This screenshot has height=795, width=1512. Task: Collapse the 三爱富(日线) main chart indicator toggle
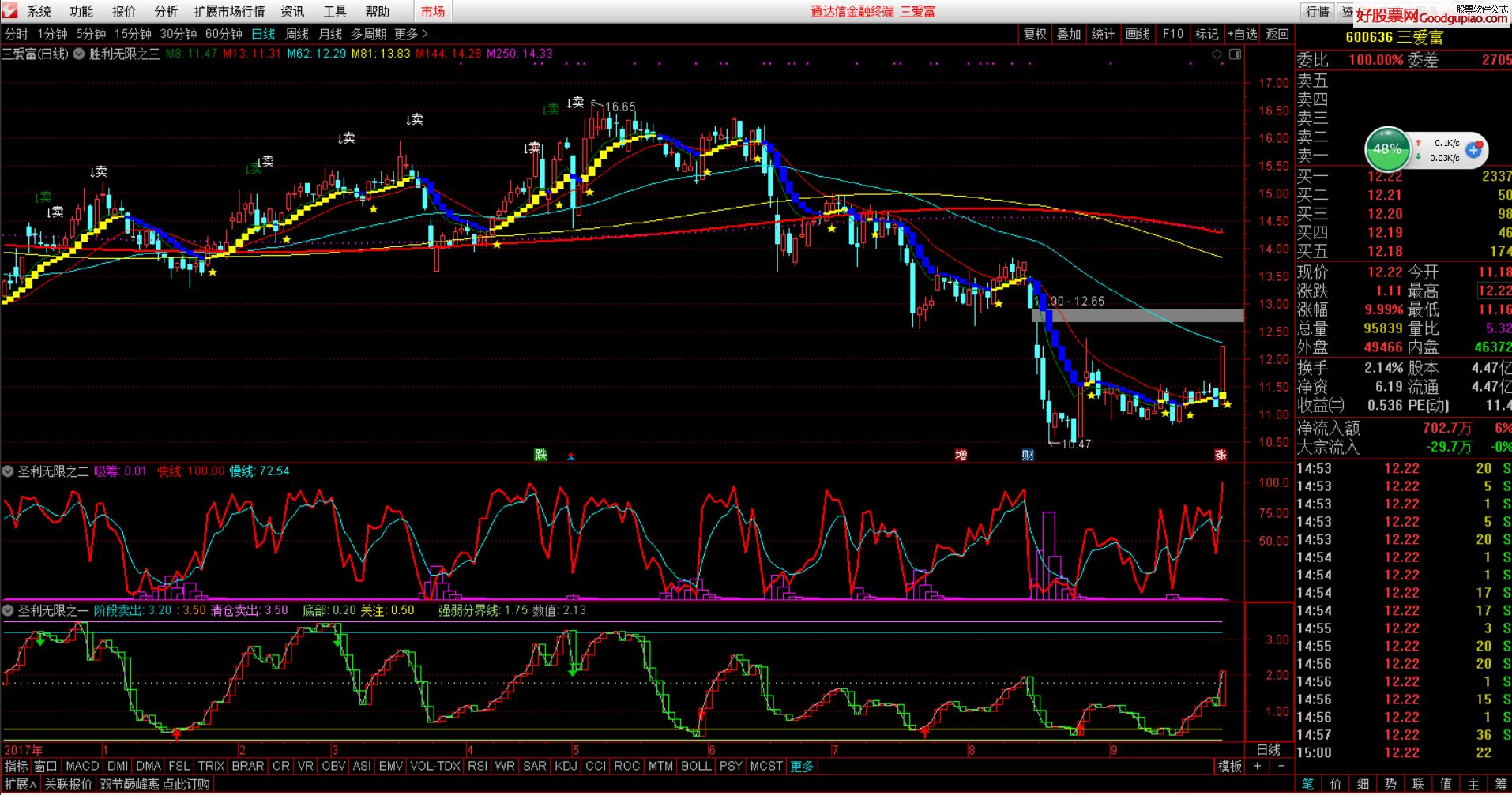(x=78, y=54)
